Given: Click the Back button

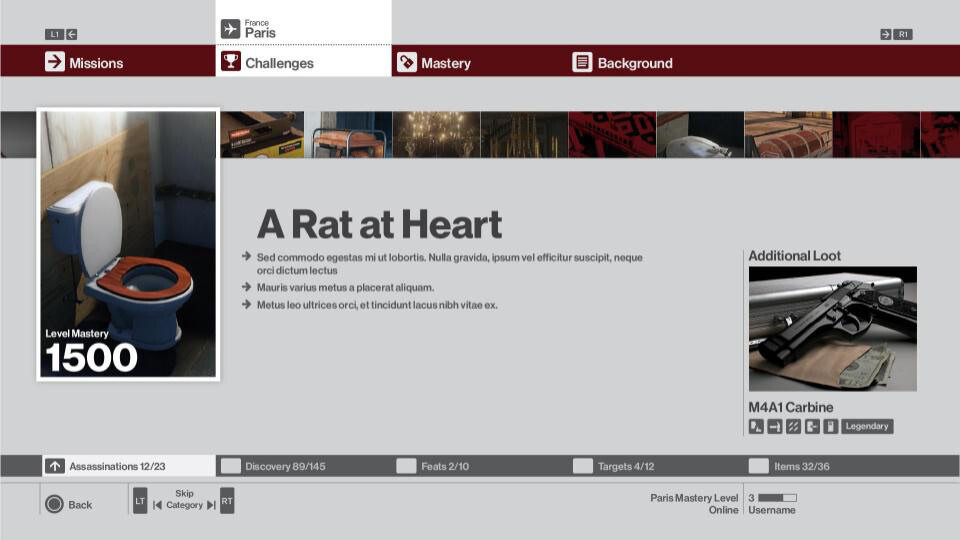Looking at the screenshot, I should pyautogui.click(x=69, y=504).
